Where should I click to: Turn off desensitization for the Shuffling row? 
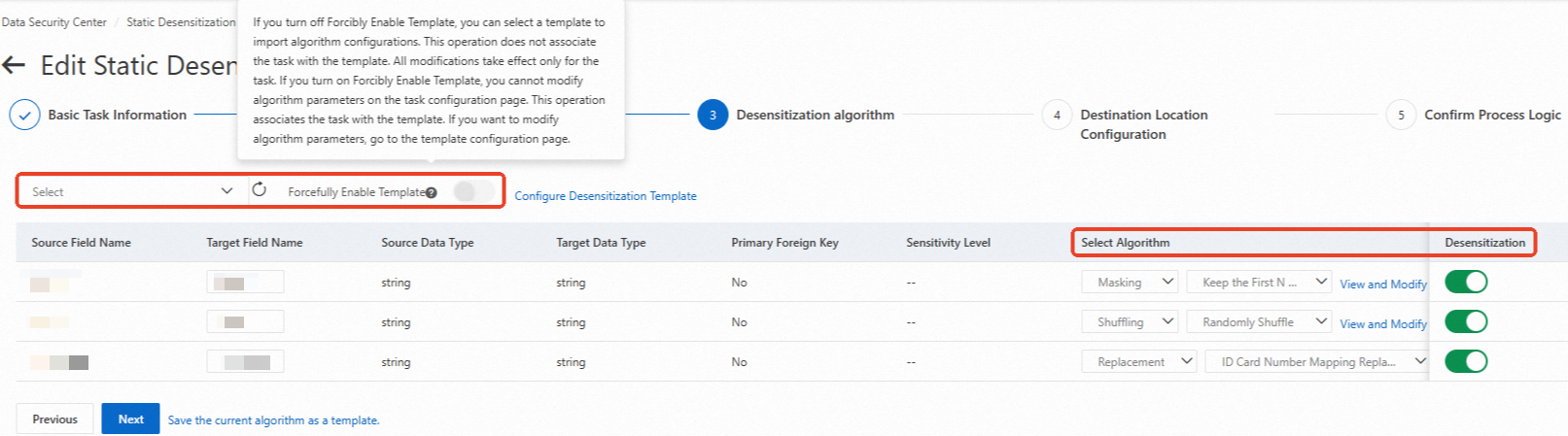(x=1466, y=321)
